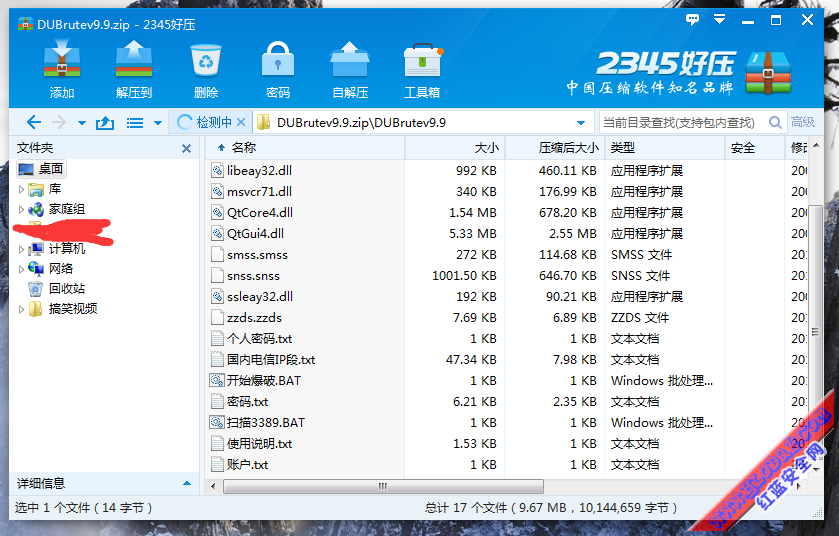The width and height of the screenshot is (839, 536).
Task: Go forward with the right arrow
Action: click(58, 122)
